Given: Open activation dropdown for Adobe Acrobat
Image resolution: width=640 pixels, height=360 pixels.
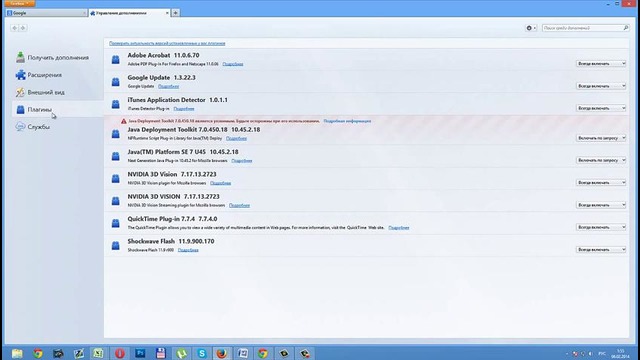Looking at the screenshot, I should tap(601, 64).
